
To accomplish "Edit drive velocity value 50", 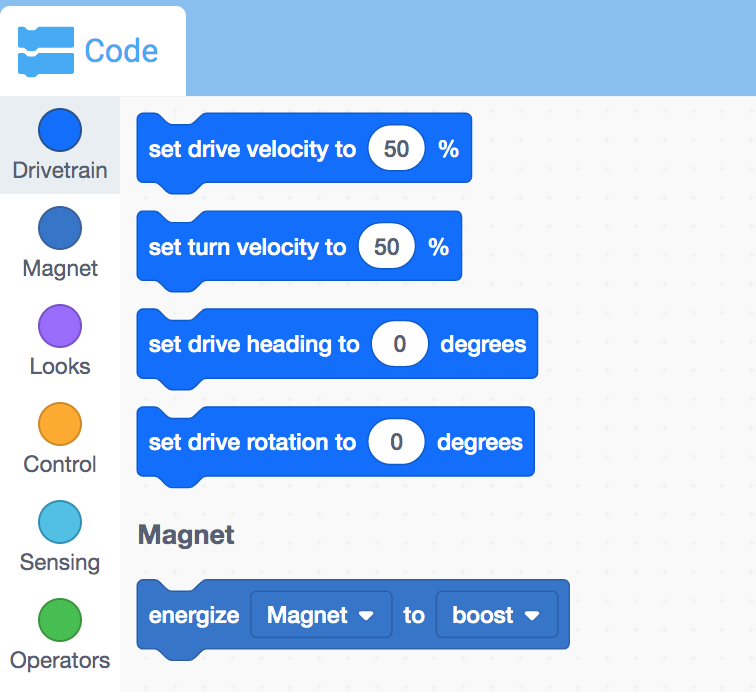I will tap(396, 149).
